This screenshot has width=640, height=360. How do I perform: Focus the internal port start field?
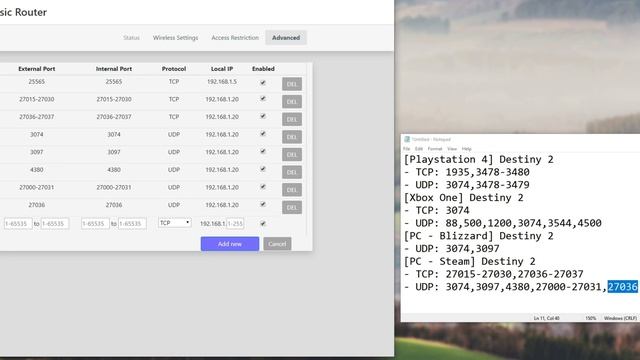point(95,224)
